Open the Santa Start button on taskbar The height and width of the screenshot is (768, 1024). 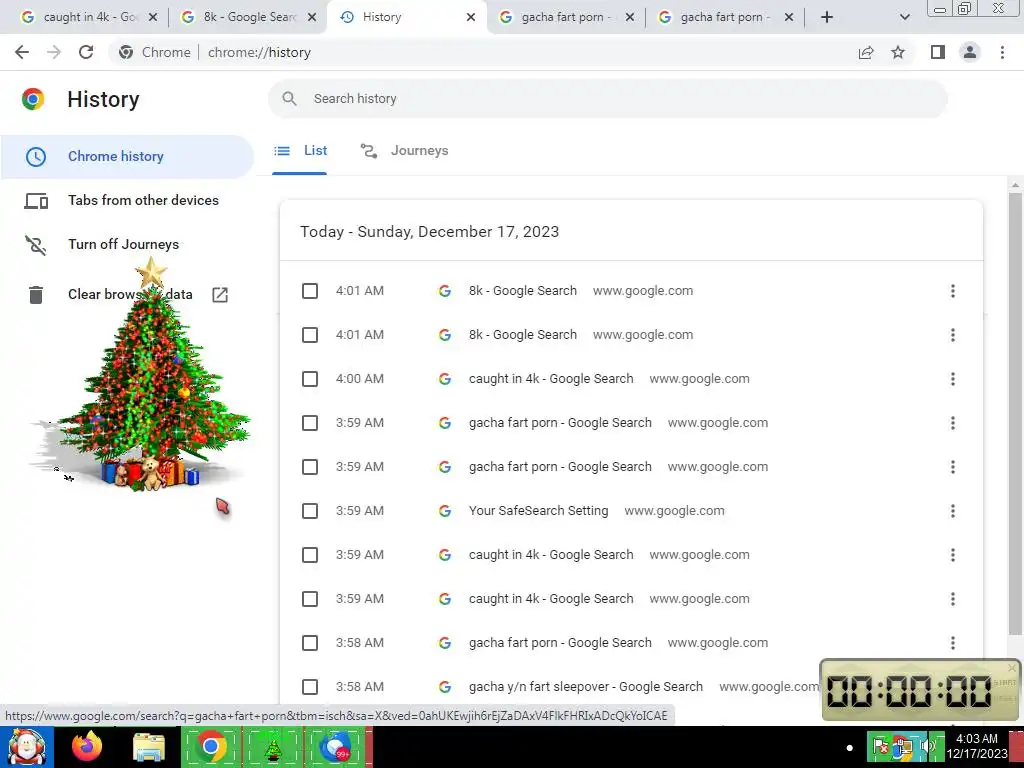tap(27, 746)
